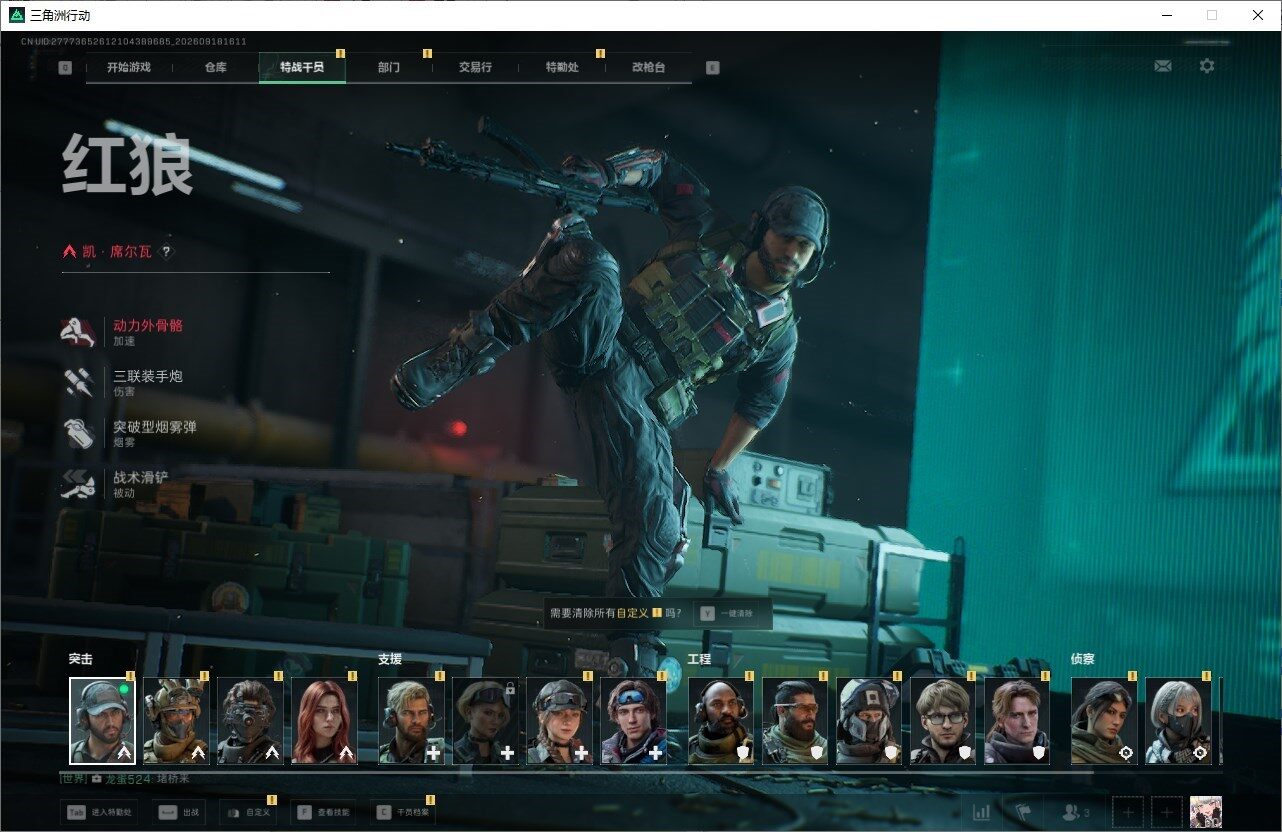Click the 支援 category heading
This screenshot has height=832, width=1282.
390,660
